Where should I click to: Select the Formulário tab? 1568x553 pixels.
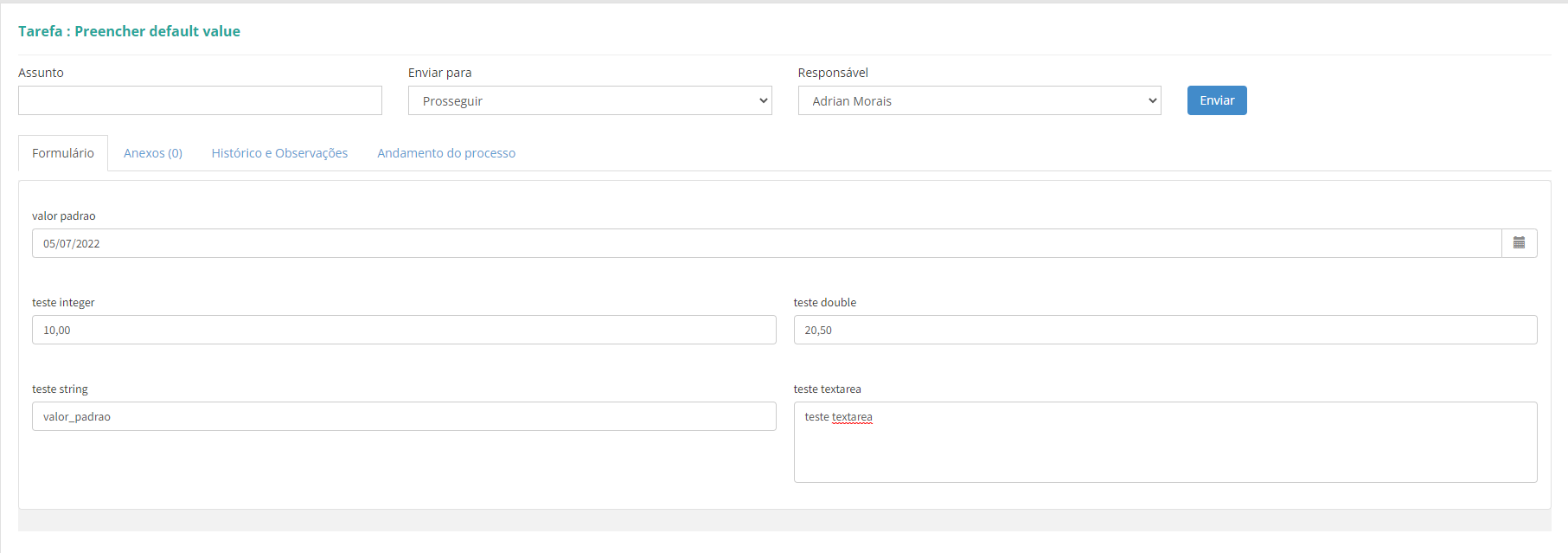63,153
